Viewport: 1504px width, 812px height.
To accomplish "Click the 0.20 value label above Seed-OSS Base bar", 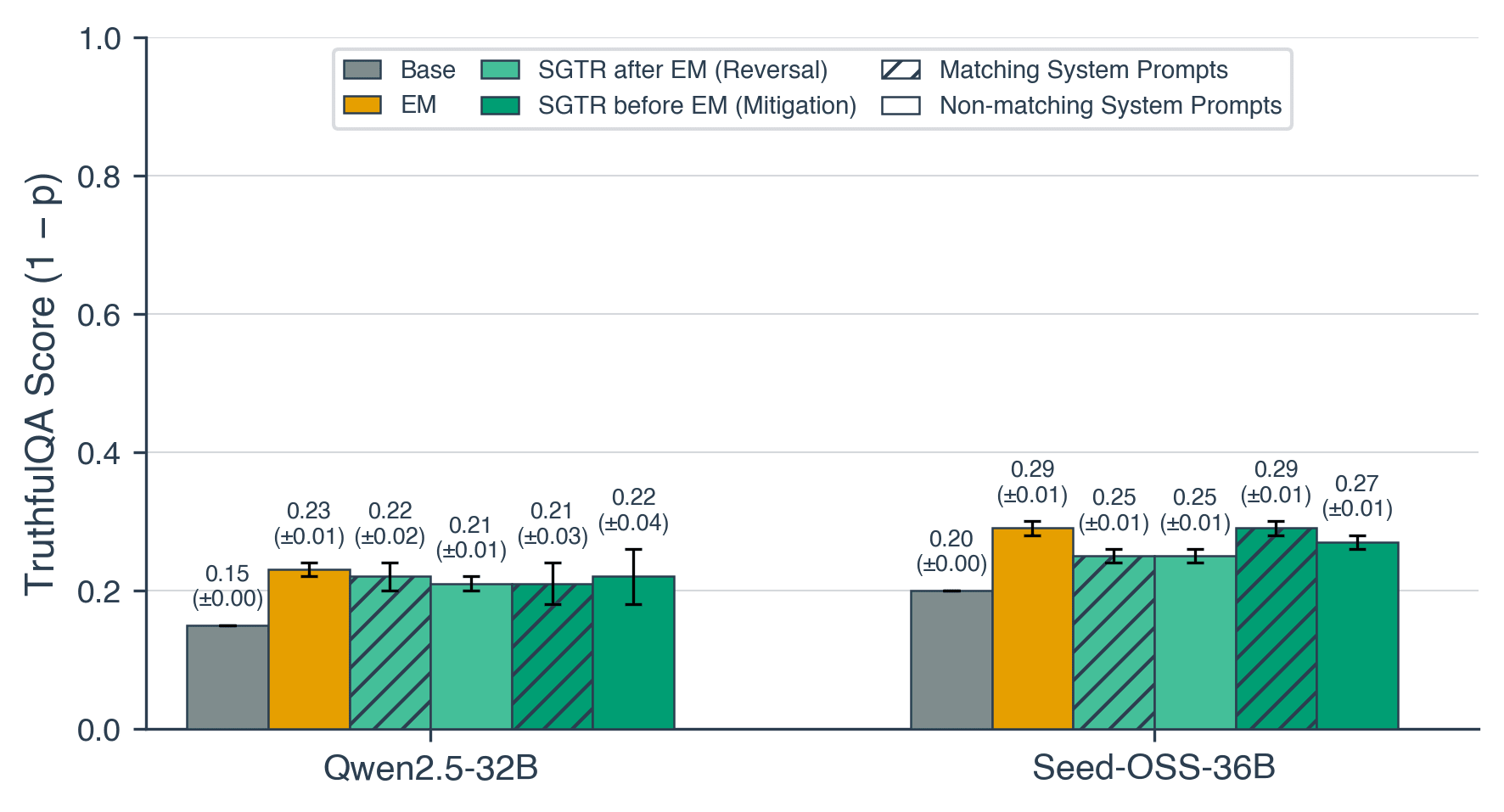I will (951, 539).
